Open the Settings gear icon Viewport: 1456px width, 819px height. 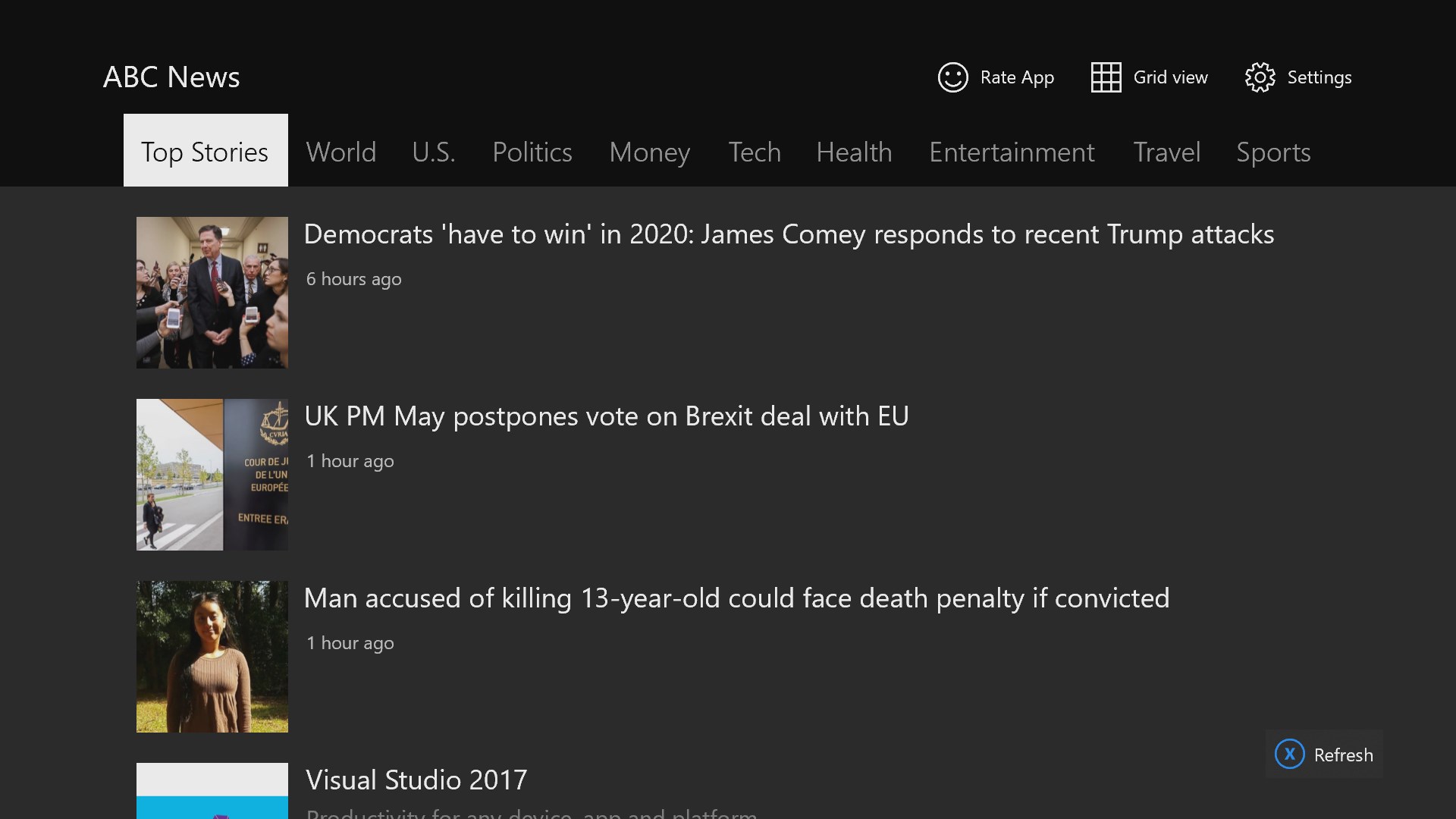click(1260, 77)
